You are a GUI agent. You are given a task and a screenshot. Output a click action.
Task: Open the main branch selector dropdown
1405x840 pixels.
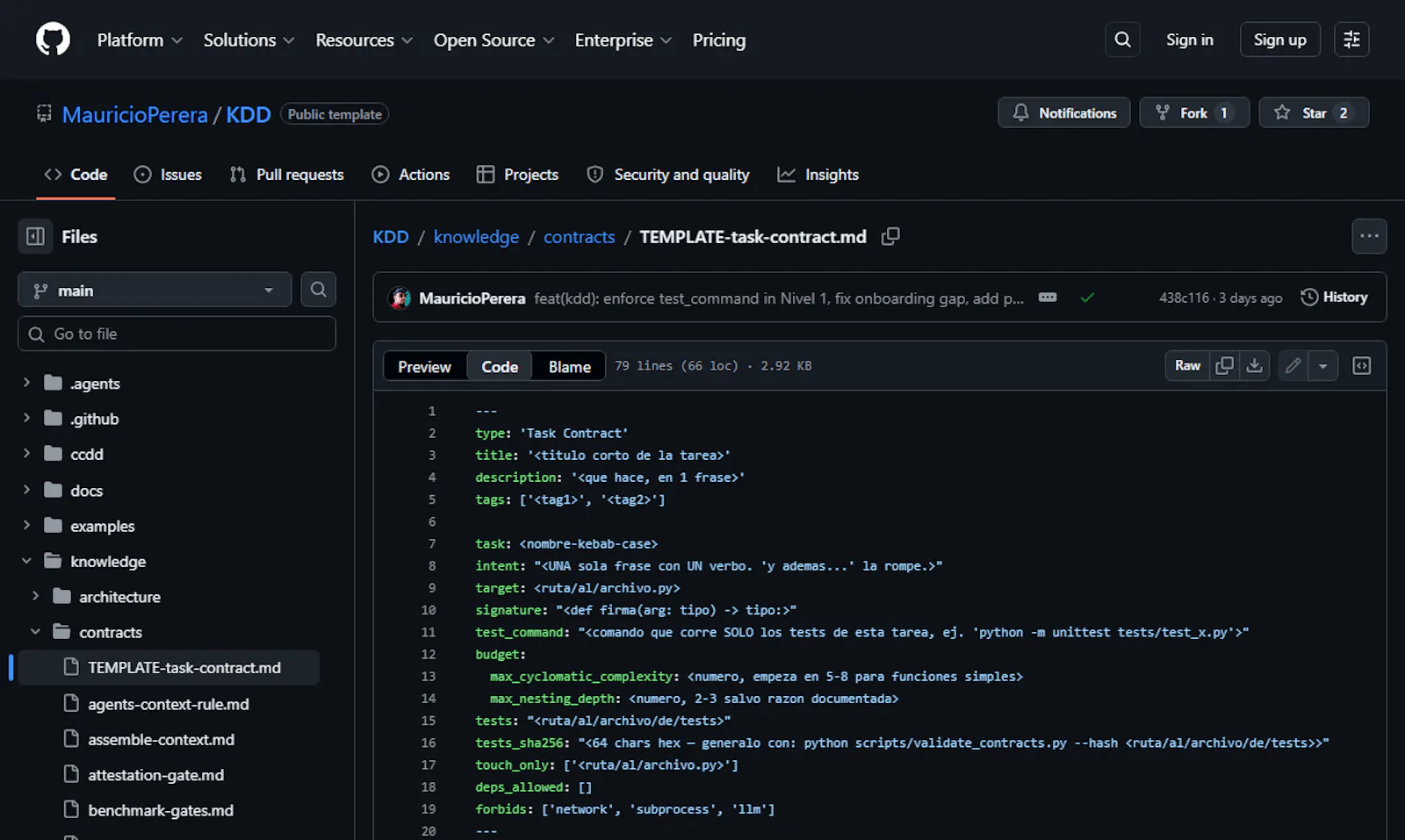coord(155,290)
